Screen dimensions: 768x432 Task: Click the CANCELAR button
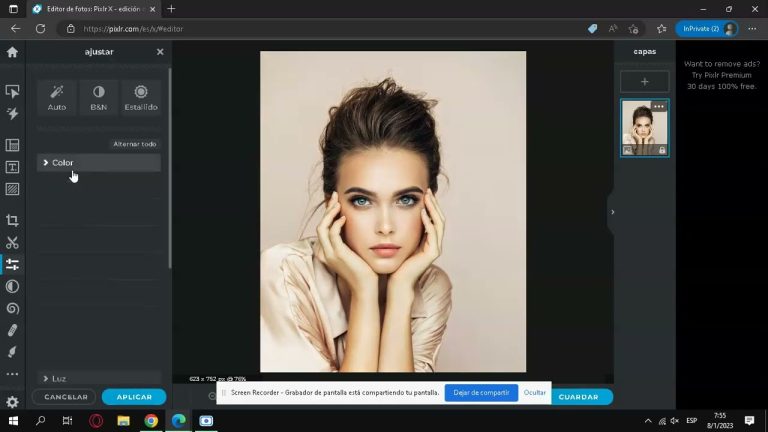(66, 397)
